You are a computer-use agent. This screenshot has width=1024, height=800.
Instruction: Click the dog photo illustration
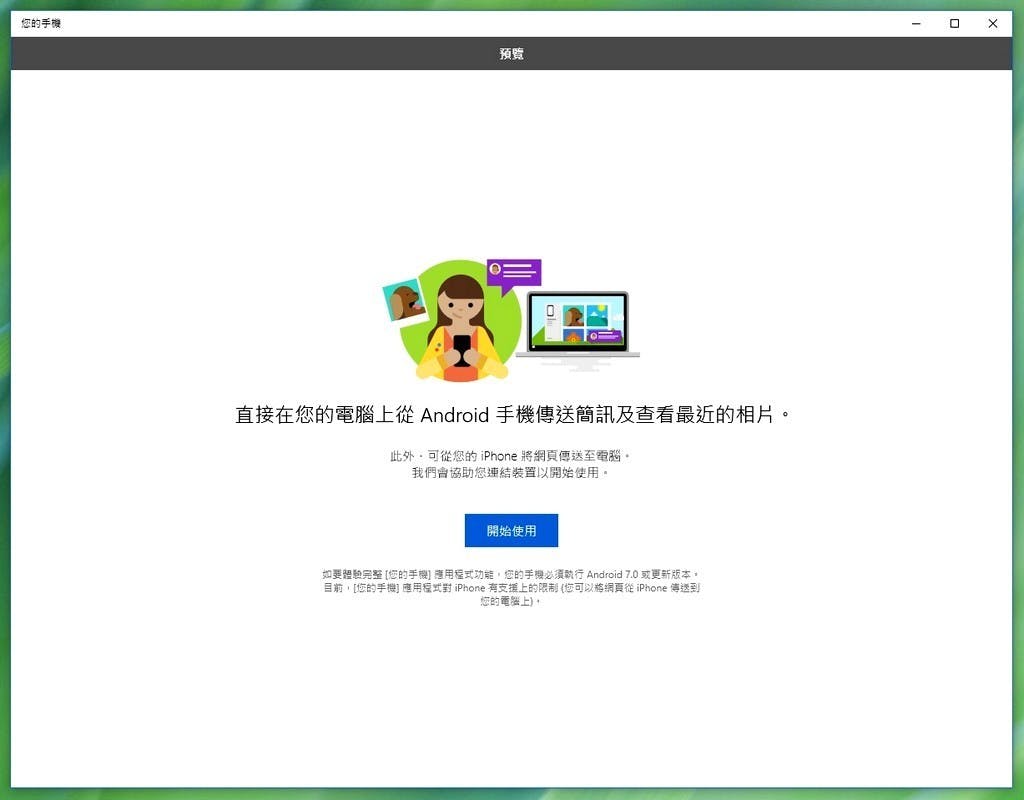point(405,300)
